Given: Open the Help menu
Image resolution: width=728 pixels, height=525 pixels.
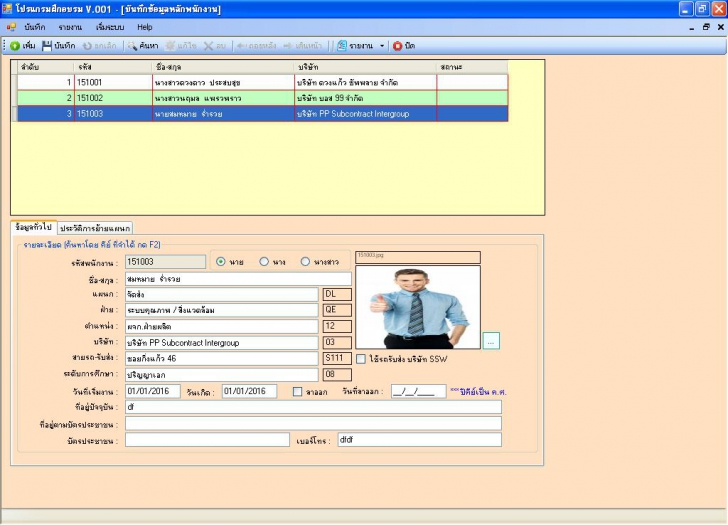Looking at the screenshot, I should click(x=145, y=26).
